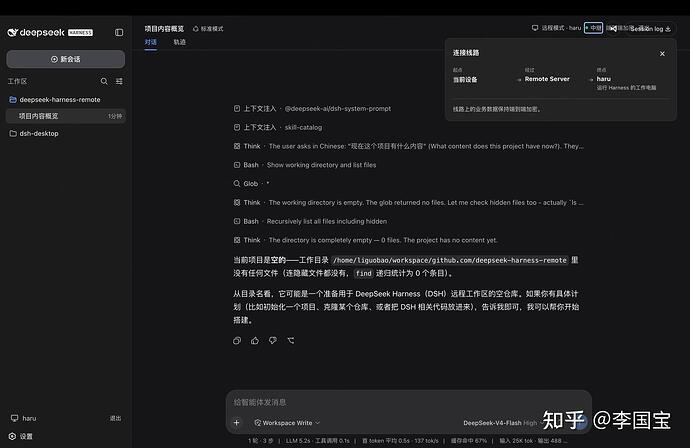Click Remote Server in the connection route
Screen dimensions: 690x448
tap(547, 79)
